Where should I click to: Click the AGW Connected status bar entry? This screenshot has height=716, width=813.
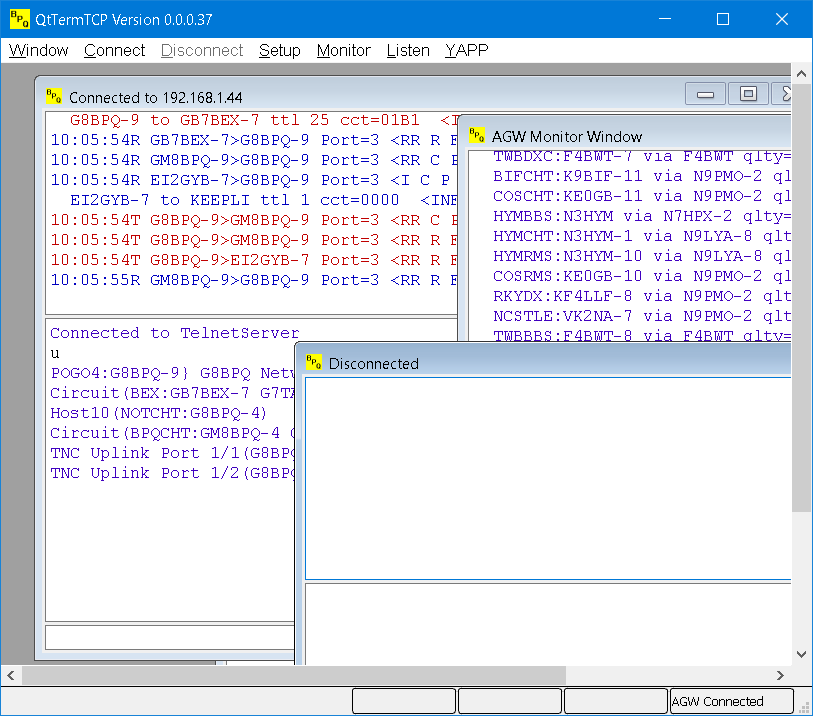coord(732,701)
